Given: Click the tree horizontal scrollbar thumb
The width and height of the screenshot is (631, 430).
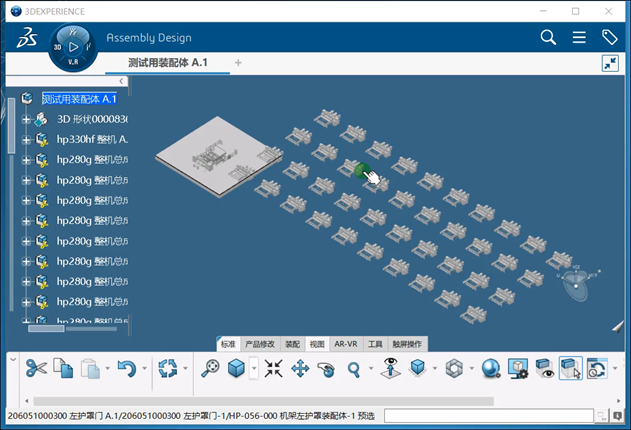Looking at the screenshot, I should tap(46, 329).
